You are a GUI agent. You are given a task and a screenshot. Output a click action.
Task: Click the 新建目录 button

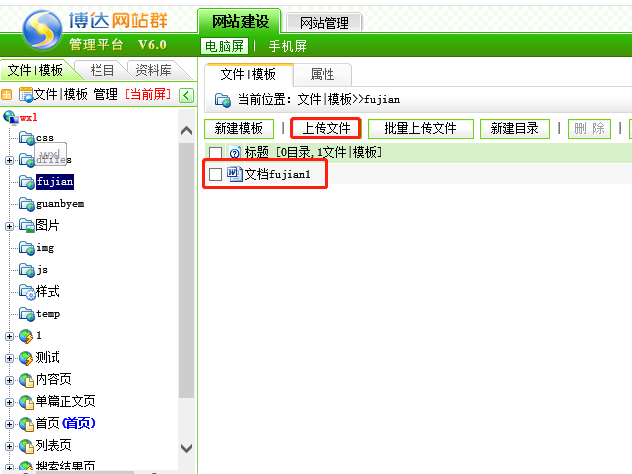[515, 128]
